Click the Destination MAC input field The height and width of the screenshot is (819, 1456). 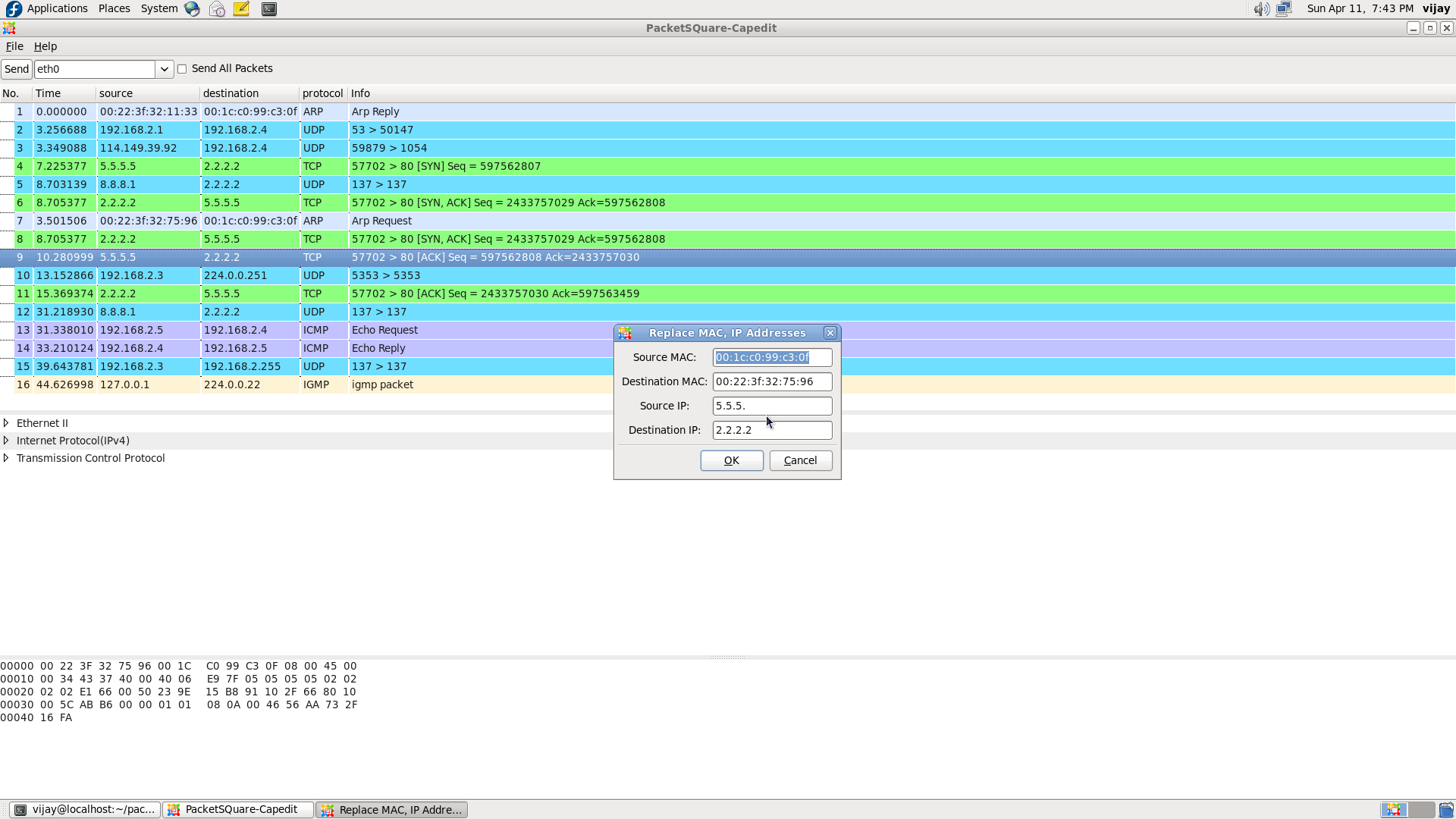772,381
